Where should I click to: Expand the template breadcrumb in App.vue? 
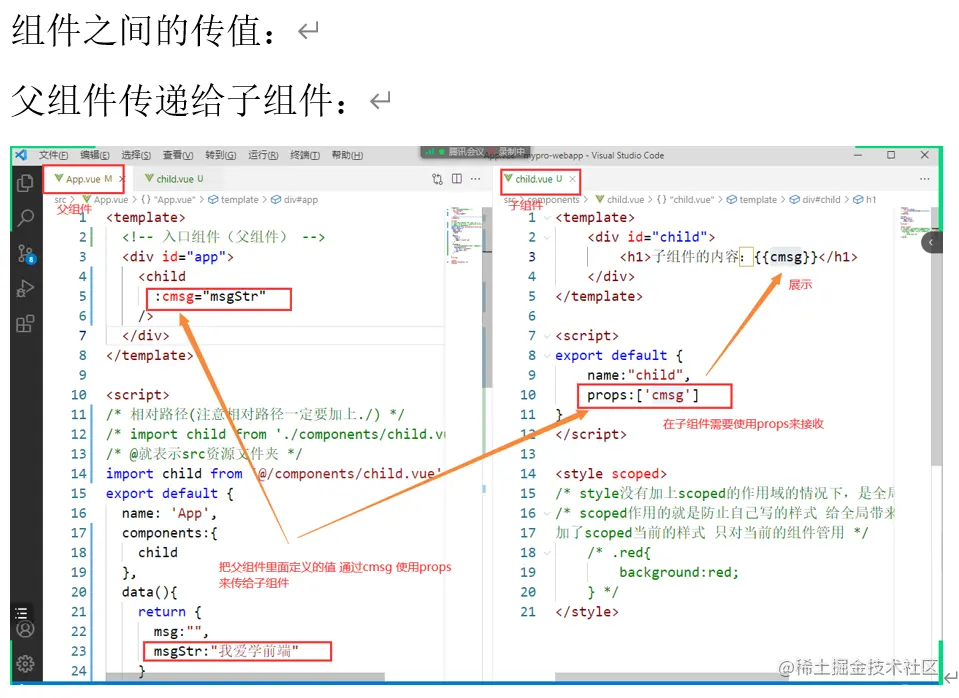coord(237,199)
